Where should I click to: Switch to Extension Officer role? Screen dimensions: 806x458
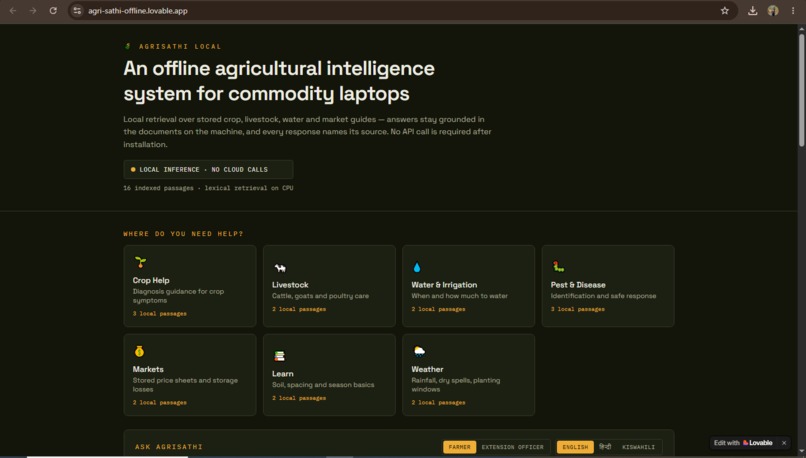(512, 447)
